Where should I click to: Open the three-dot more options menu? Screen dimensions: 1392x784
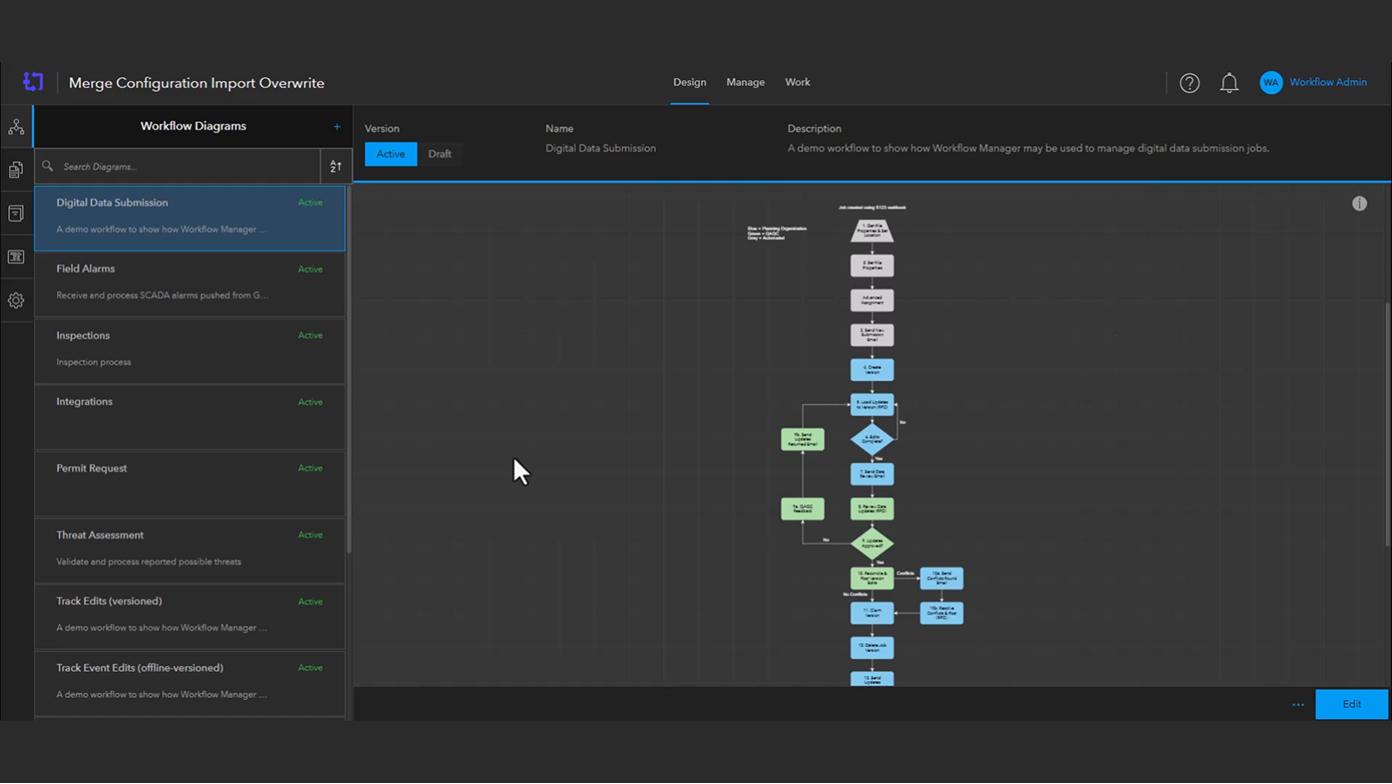pos(1298,705)
